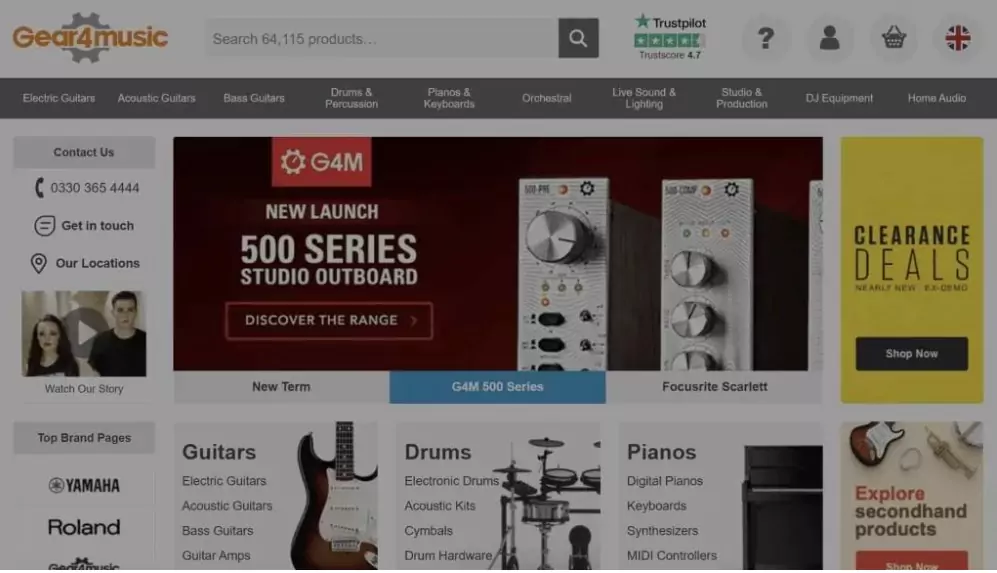Click the Discover The Range button
The height and width of the screenshot is (573, 997).
329,321
